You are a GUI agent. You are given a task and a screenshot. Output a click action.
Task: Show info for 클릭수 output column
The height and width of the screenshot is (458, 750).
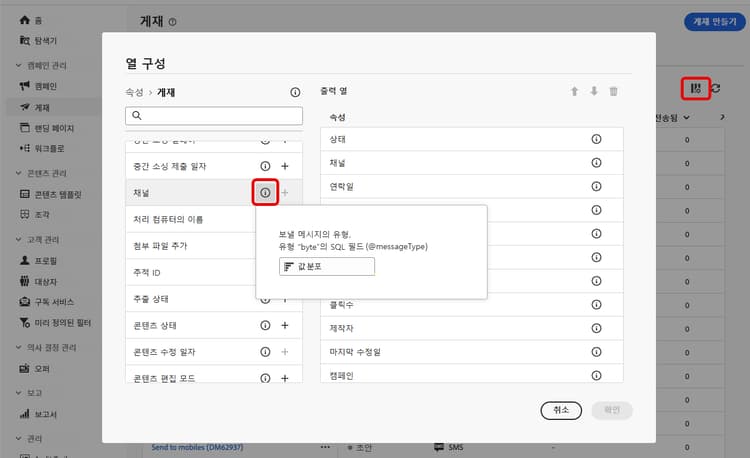(596, 305)
